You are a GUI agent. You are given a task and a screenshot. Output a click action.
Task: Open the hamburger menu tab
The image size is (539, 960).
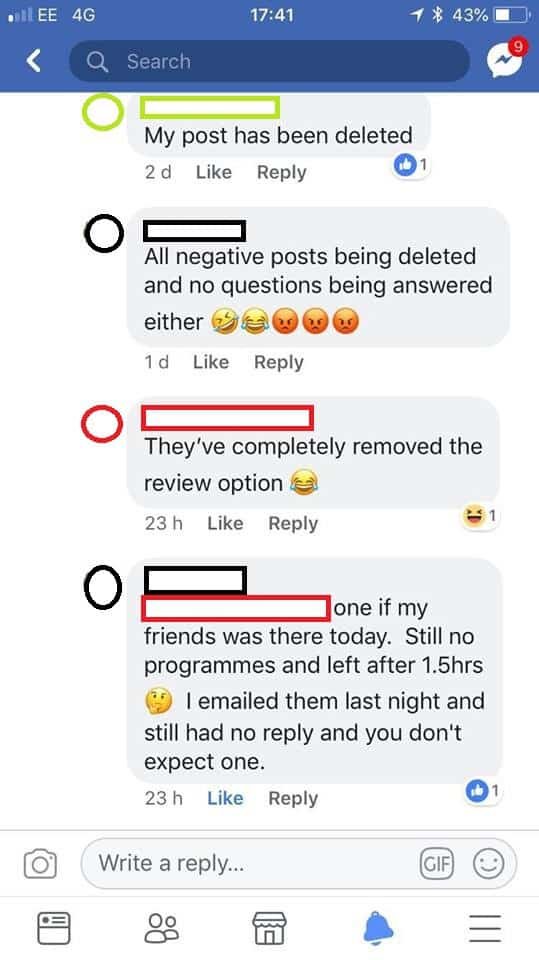click(486, 928)
